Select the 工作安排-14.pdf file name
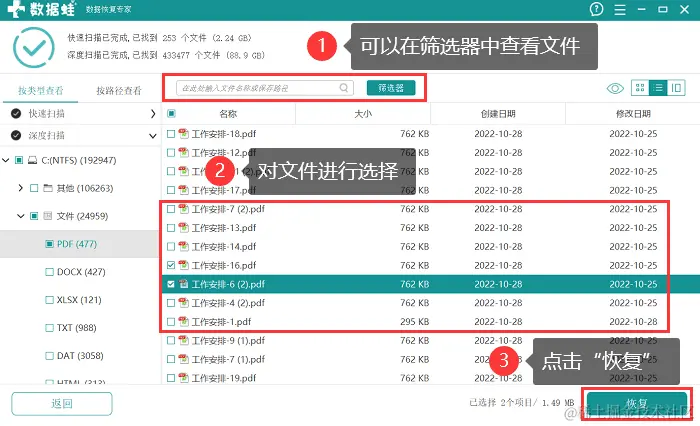This screenshot has width=700, height=426. click(224, 246)
